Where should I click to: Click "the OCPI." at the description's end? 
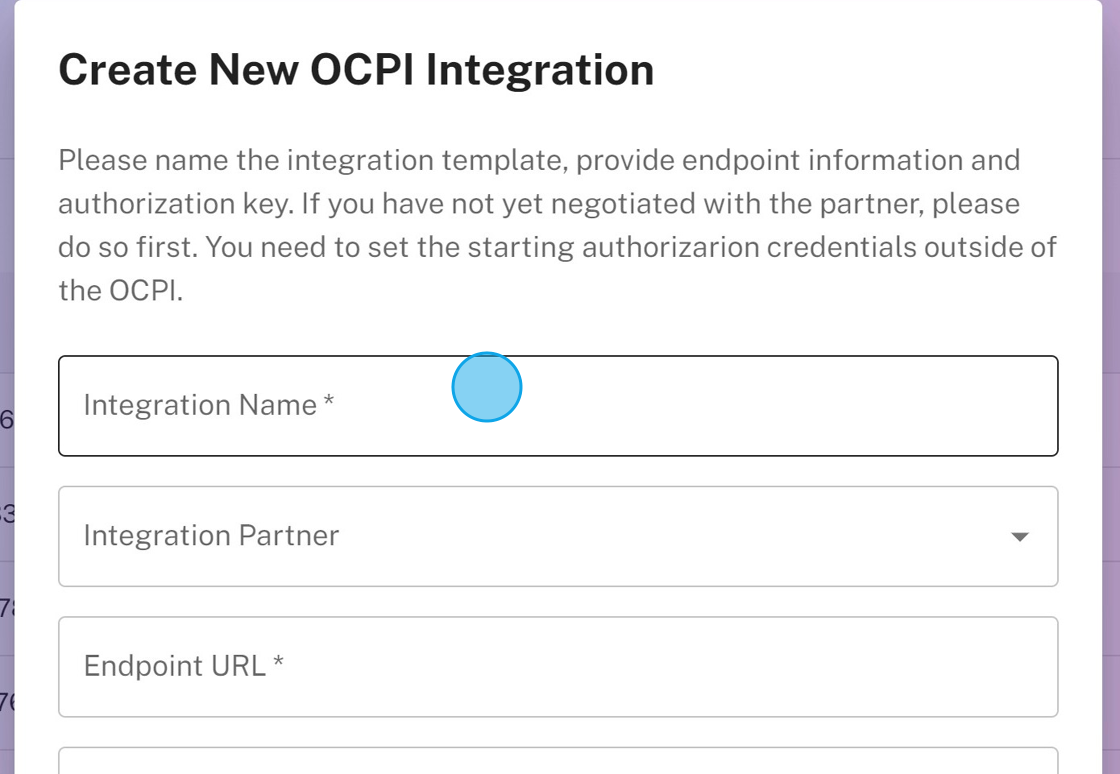121,291
